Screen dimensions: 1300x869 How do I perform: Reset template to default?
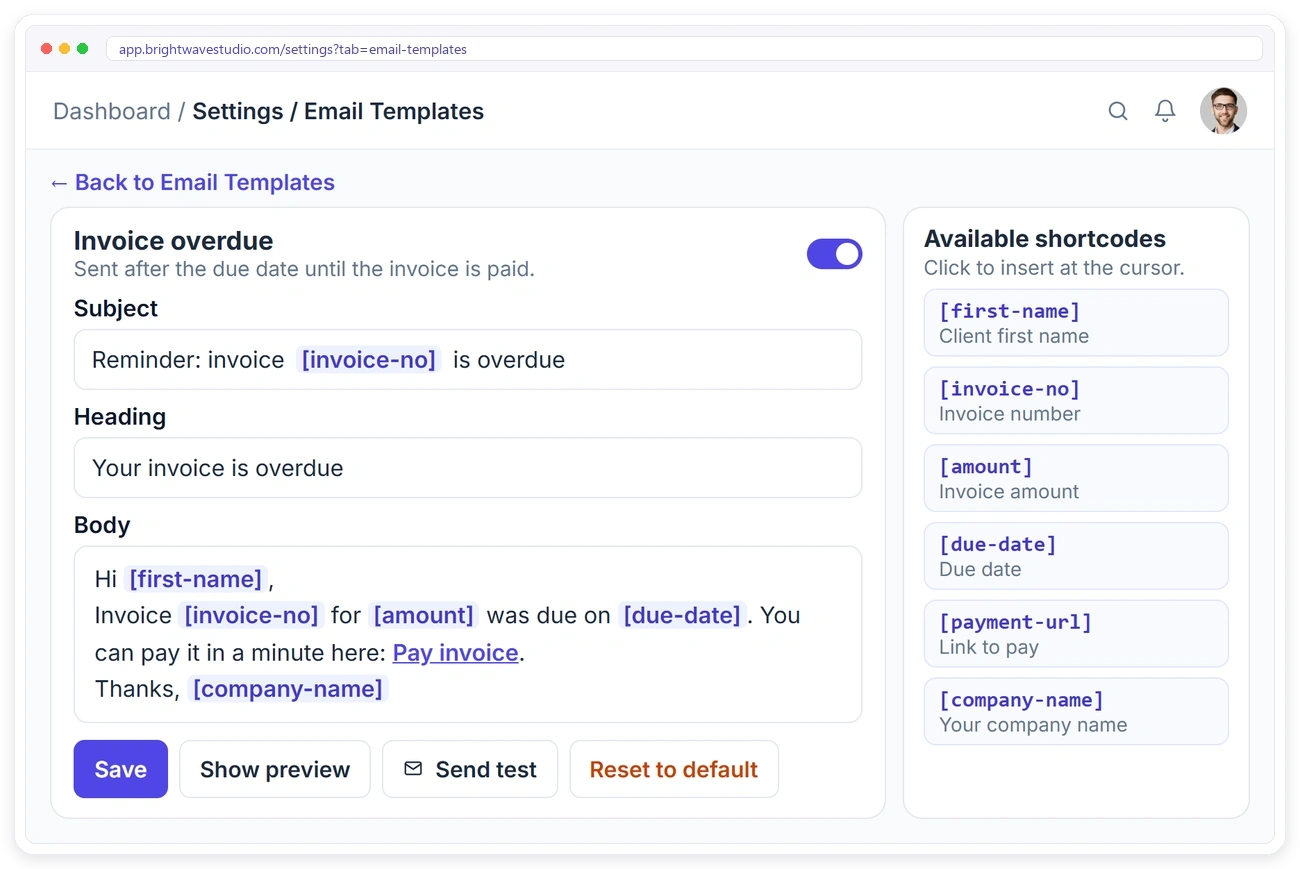click(674, 769)
